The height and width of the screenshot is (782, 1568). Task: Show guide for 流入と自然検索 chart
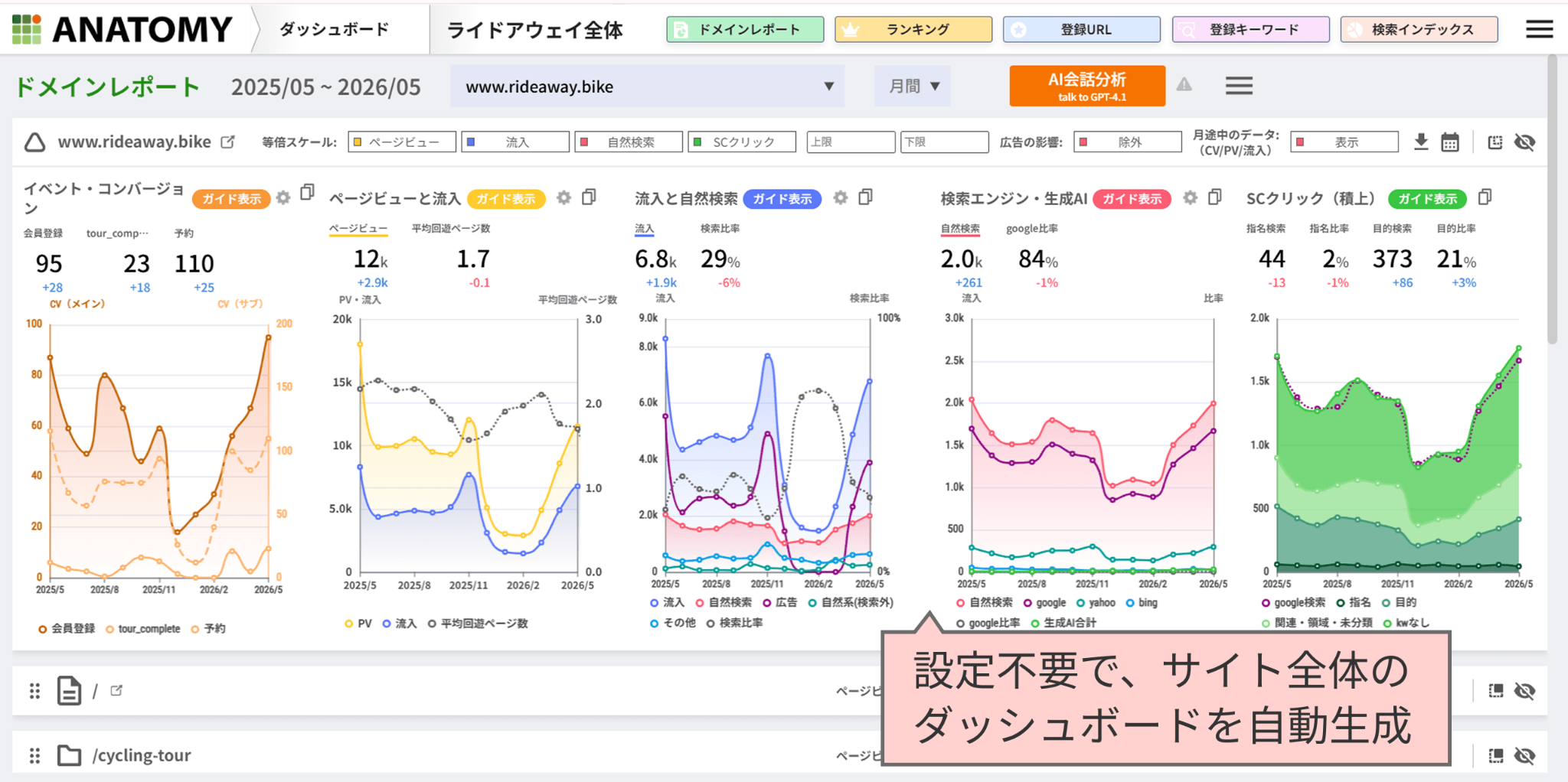[782, 199]
